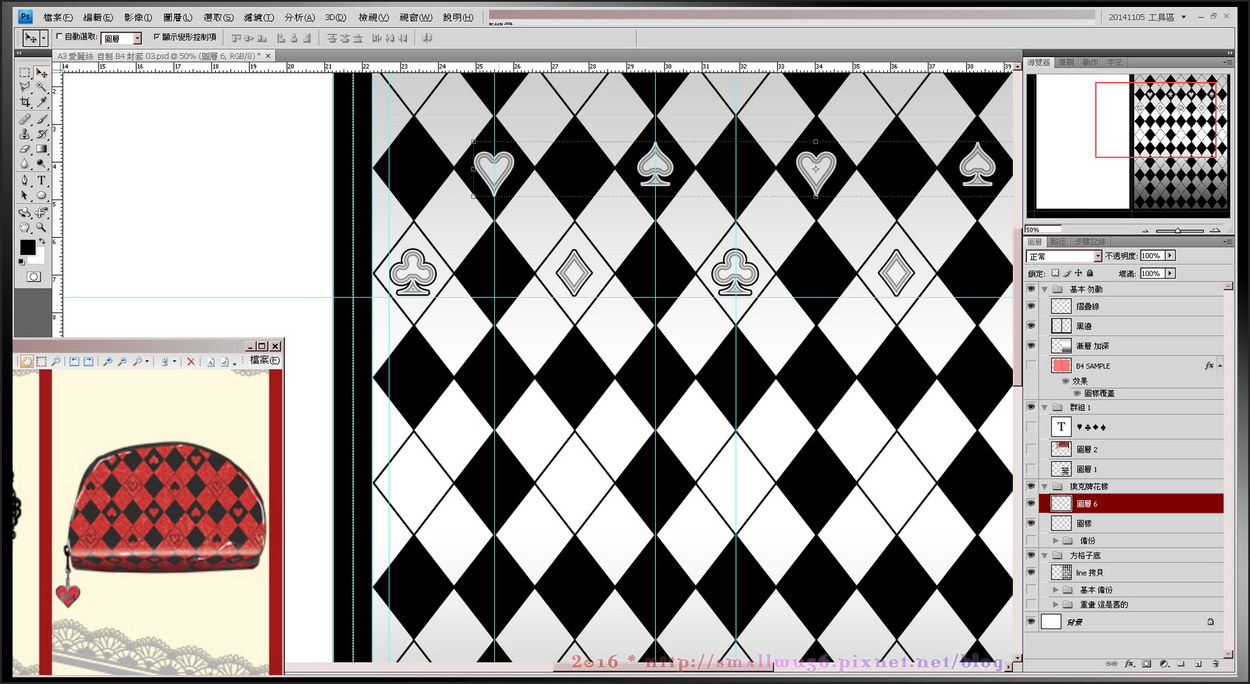Select the Horizontal Type tool
The image size is (1250, 684).
41,180
